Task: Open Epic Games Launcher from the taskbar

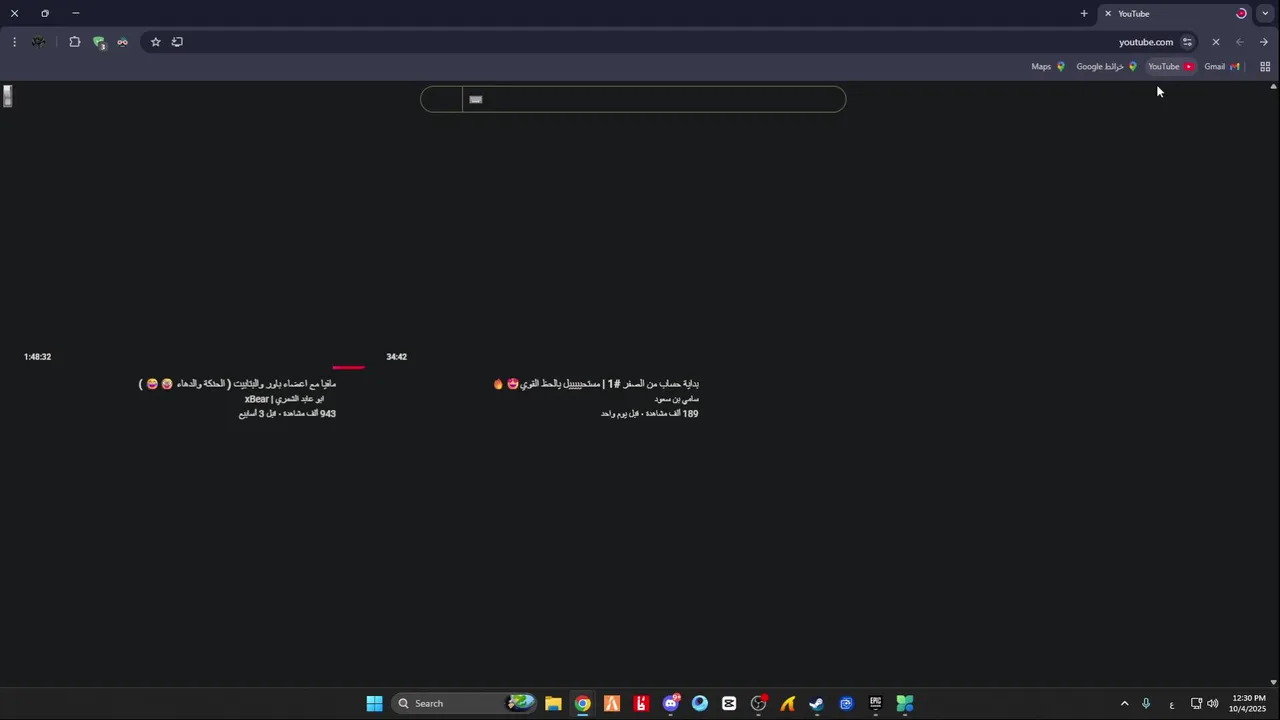Action: coord(876,703)
